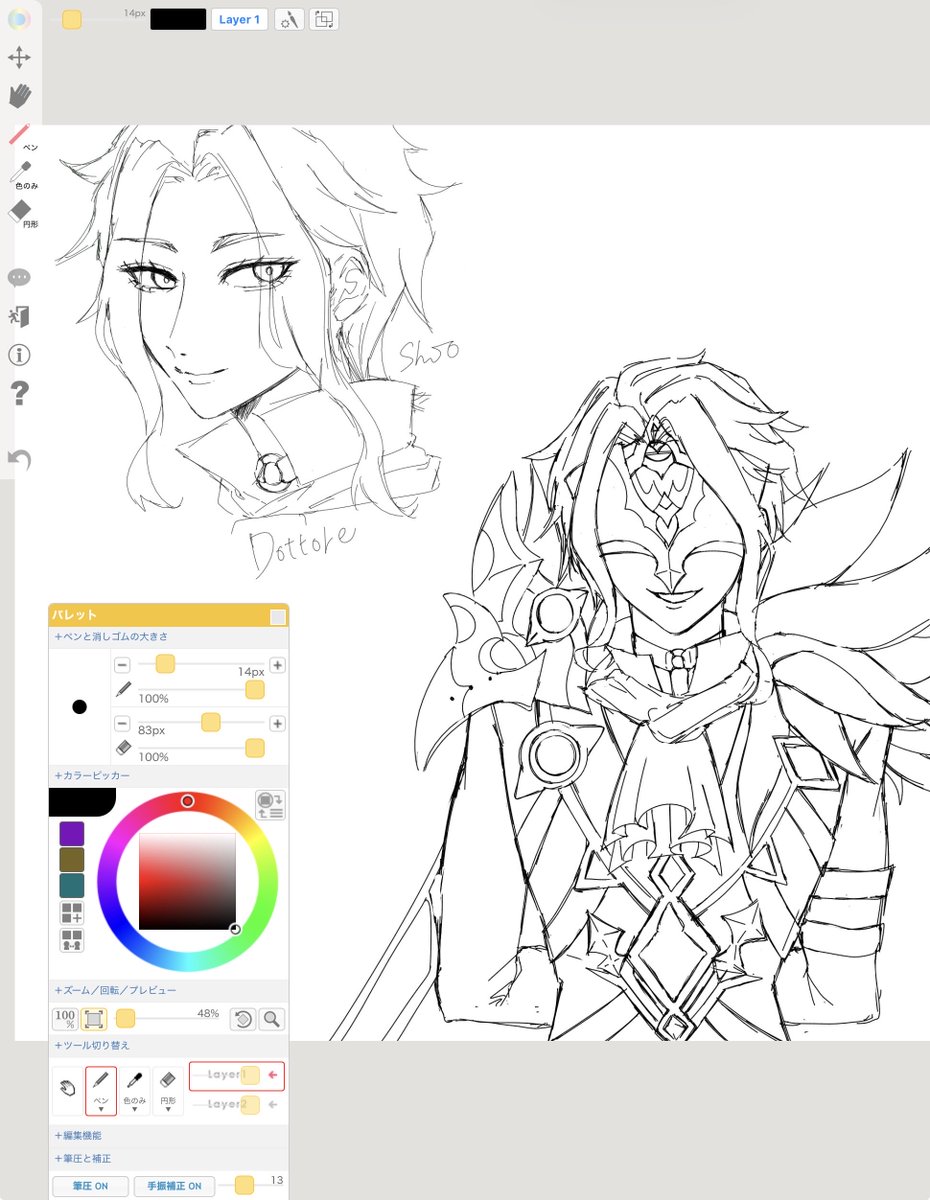This screenshot has width=930, height=1200.
Task: Toggle the 筆圧 ON pen pressure button
Action: [90, 1186]
